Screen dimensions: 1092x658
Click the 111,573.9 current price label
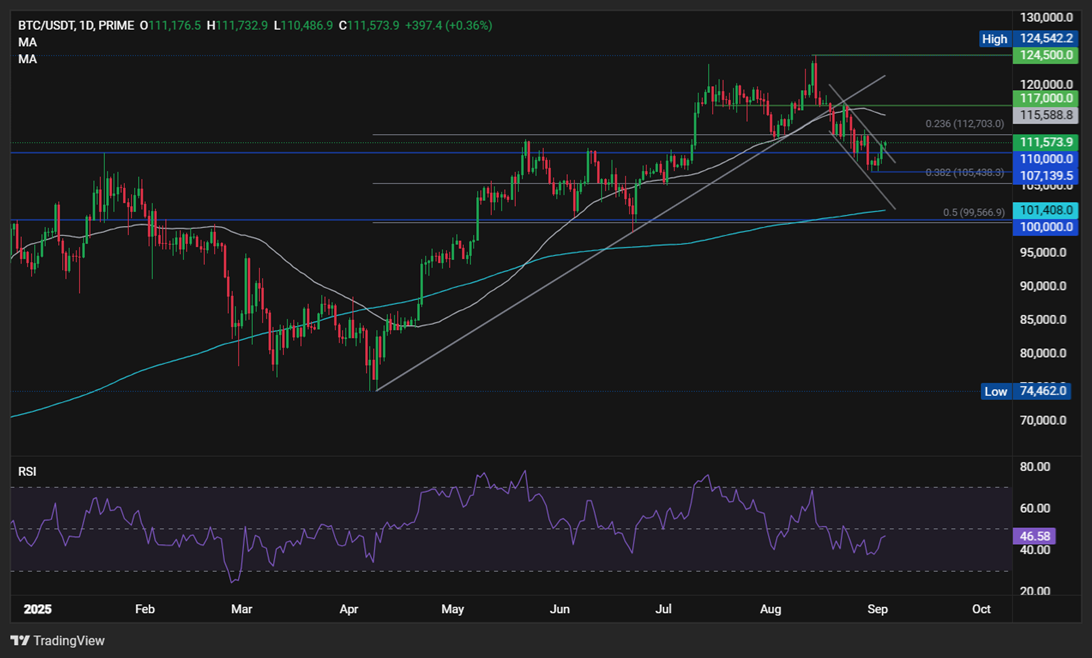pyautogui.click(x=1045, y=142)
